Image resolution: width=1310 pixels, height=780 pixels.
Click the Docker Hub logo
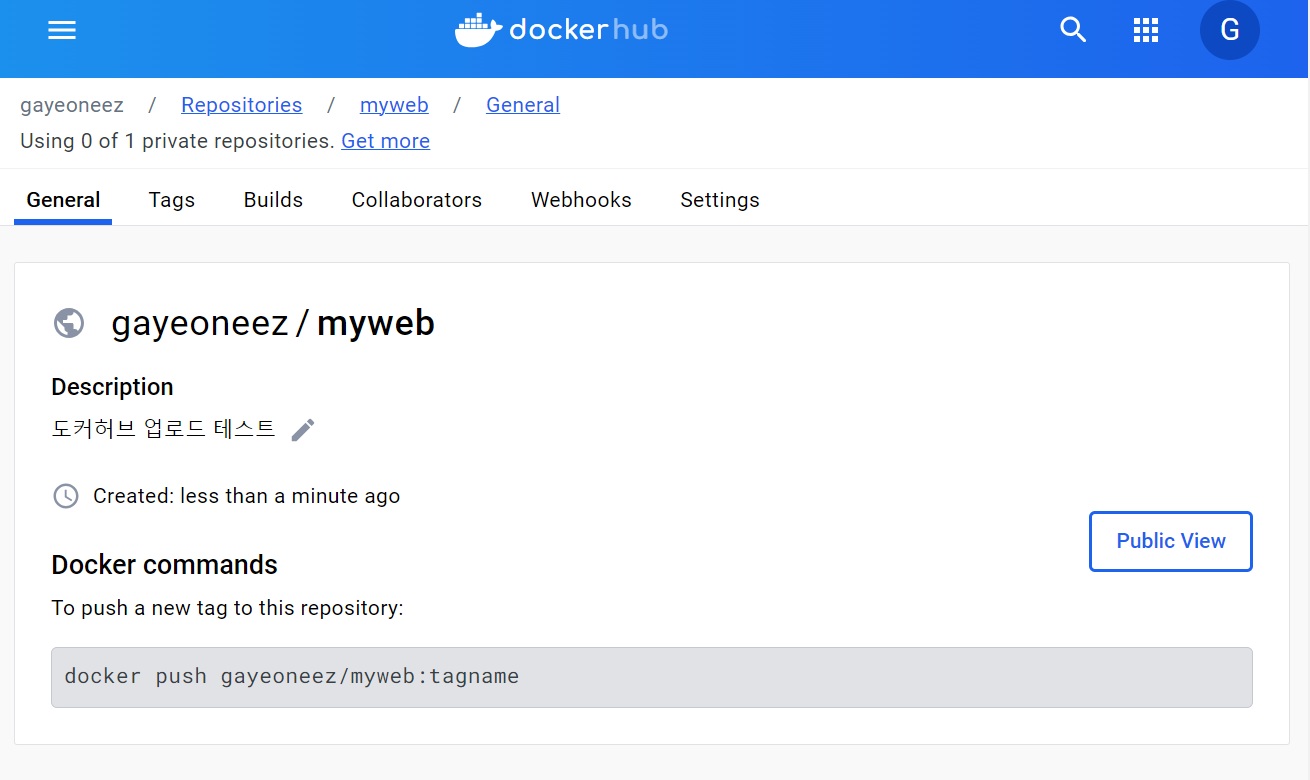[561, 30]
